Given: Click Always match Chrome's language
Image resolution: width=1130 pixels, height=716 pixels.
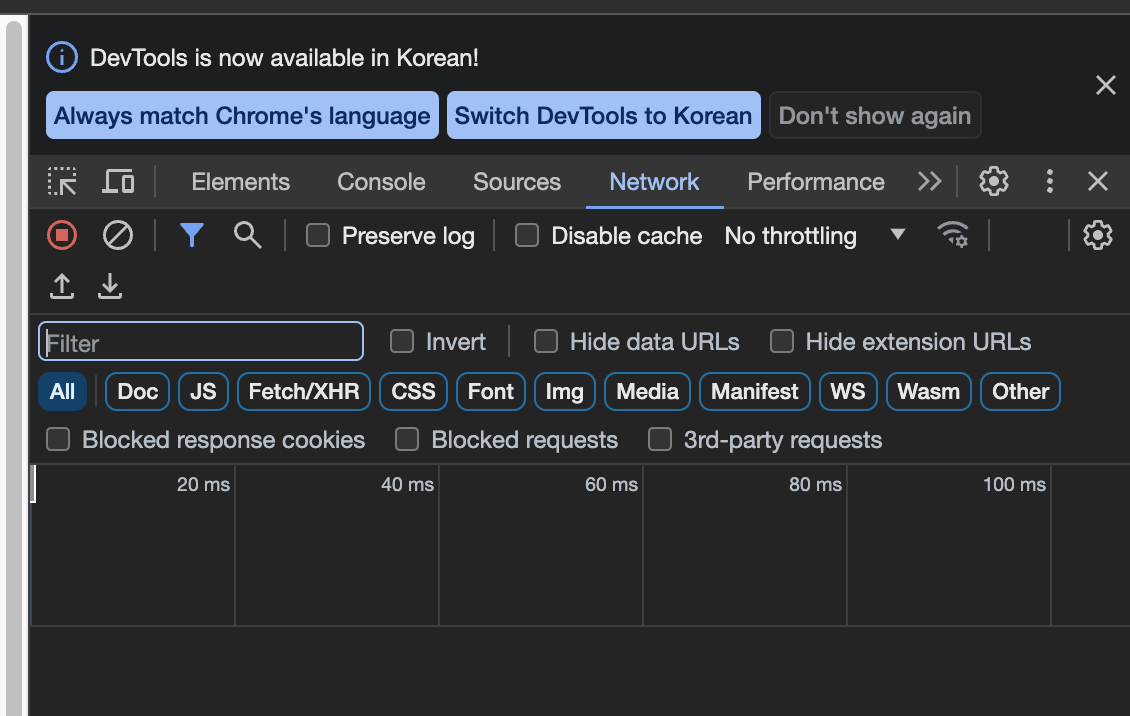Looking at the screenshot, I should pyautogui.click(x=242, y=115).
